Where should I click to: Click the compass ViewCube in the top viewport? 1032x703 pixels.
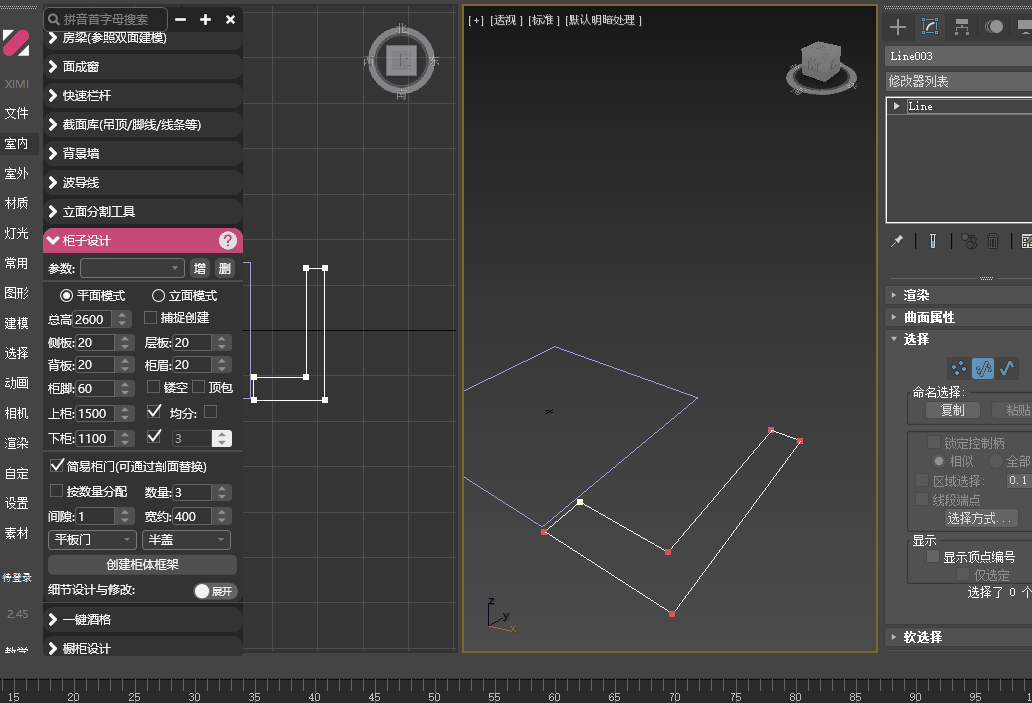401,61
